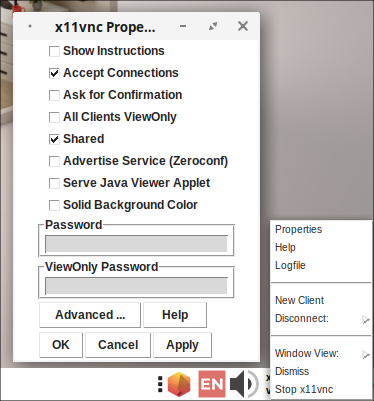Uncheck Accept Connections

pyautogui.click(x=54, y=73)
